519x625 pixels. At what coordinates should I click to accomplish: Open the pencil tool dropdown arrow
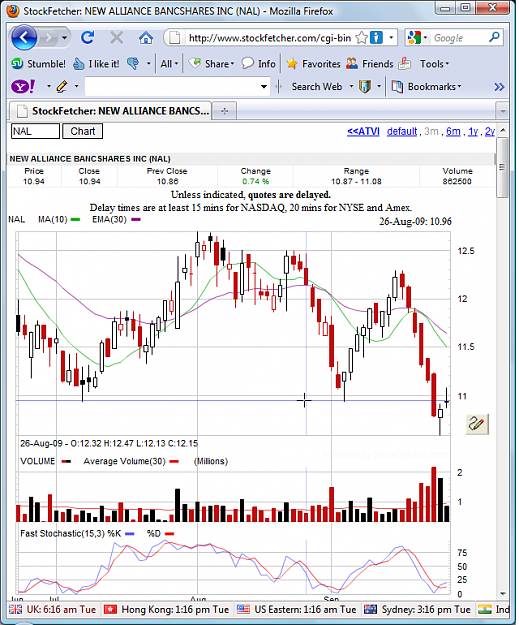pos(76,86)
